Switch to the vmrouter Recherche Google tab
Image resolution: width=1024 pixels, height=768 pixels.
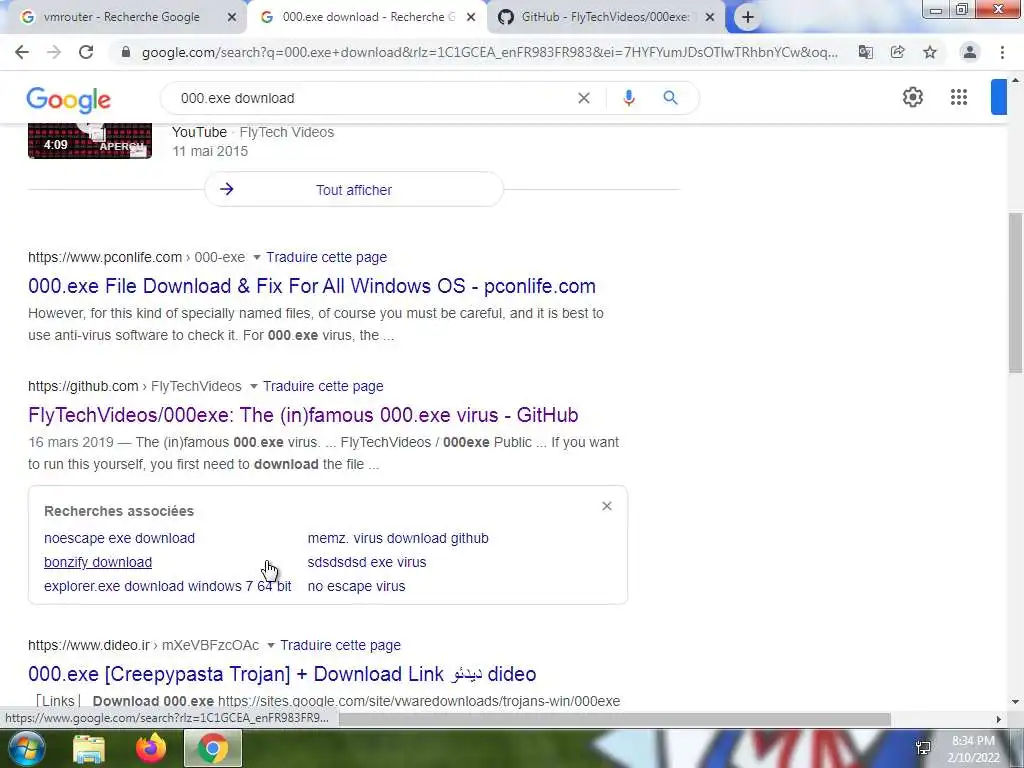pyautogui.click(x=121, y=17)
